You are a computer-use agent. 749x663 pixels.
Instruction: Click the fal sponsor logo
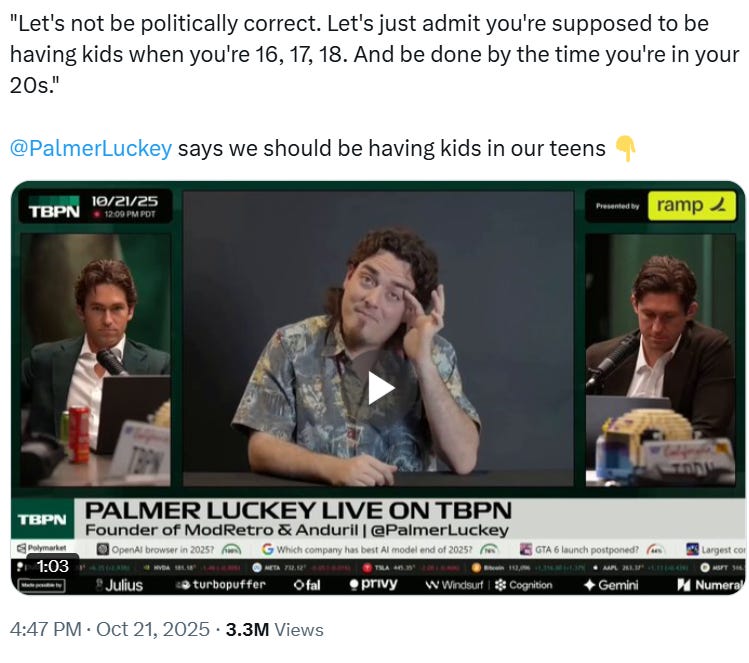(307, 585)
